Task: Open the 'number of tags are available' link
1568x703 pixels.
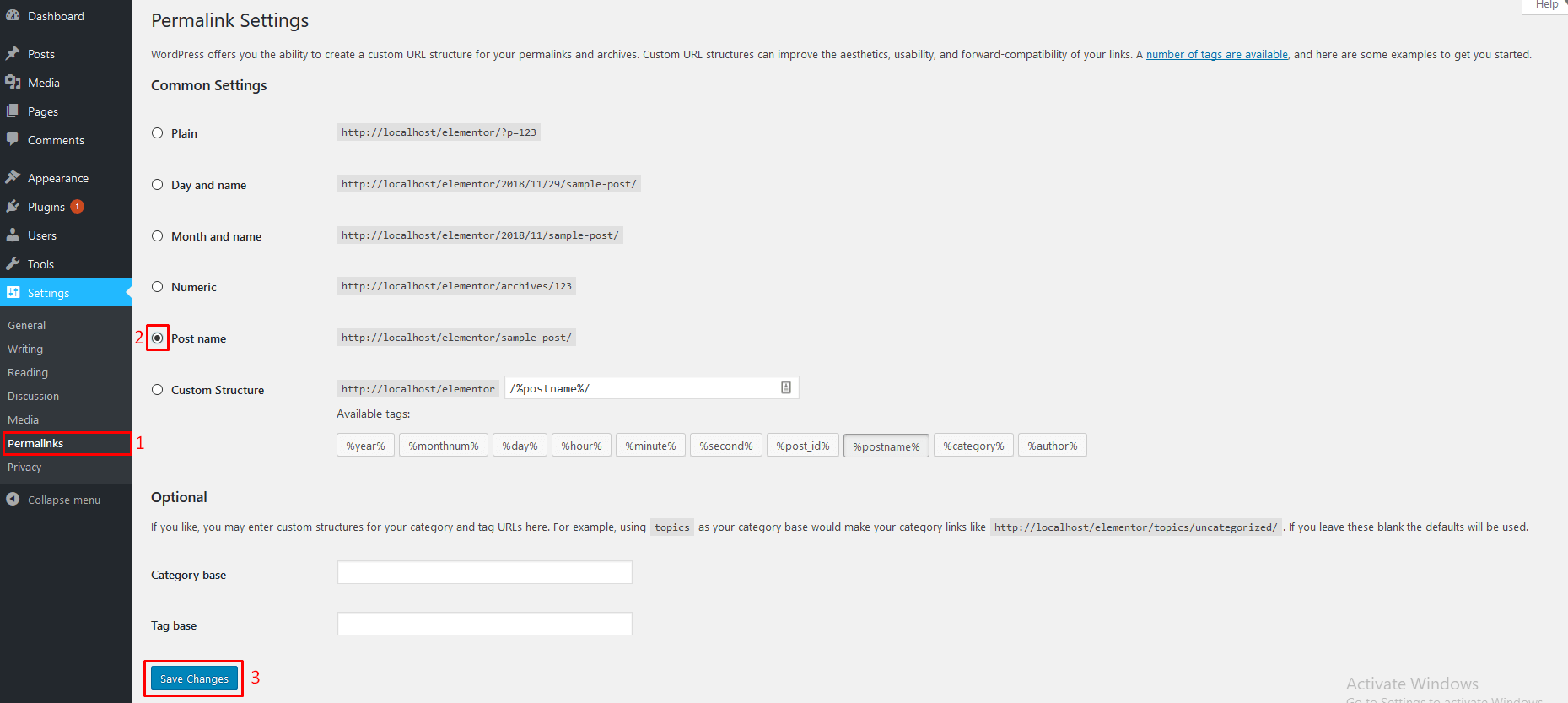Action: [x=1216, y=55]
